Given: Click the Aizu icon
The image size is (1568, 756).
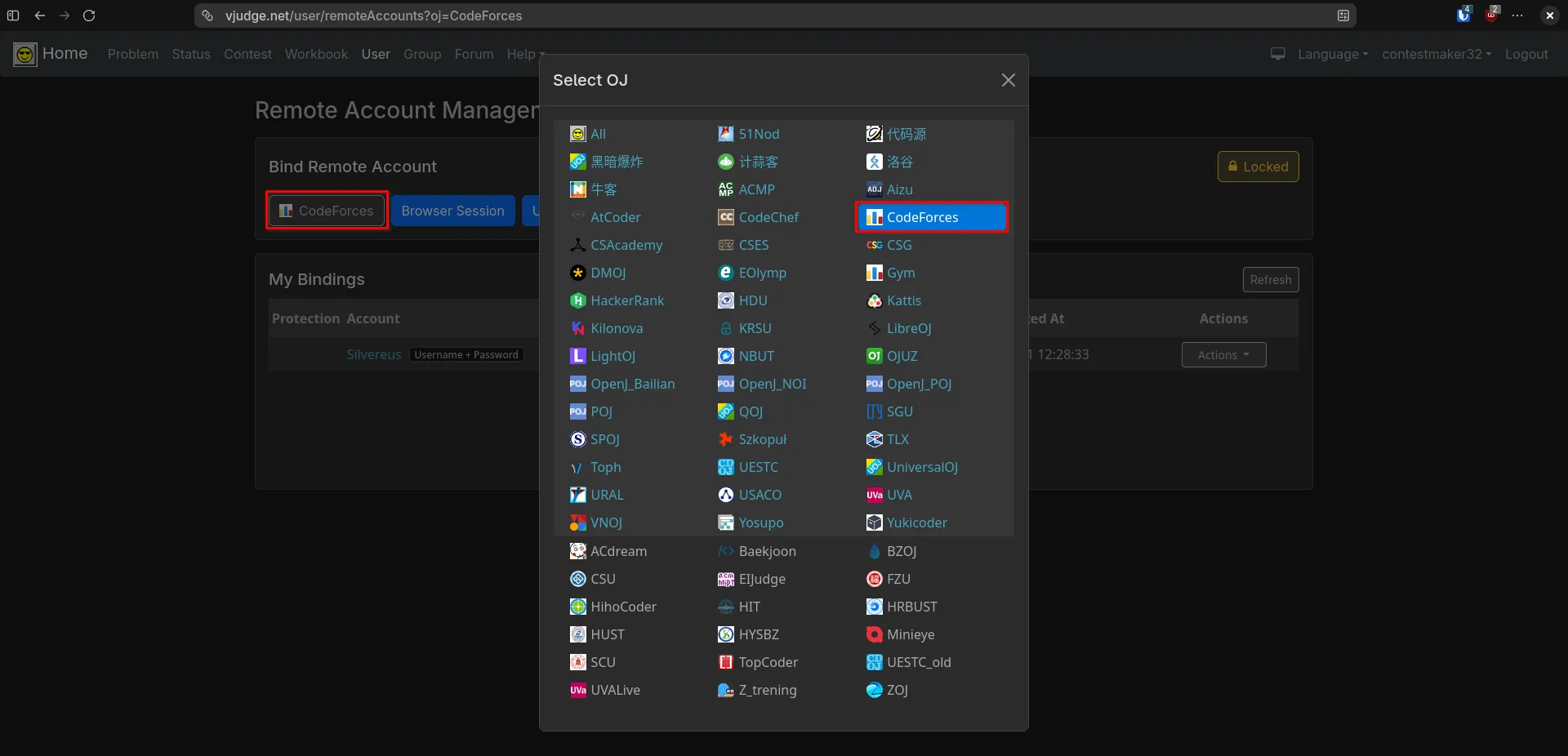Looking at the screenshot, I should pos(875,189).
